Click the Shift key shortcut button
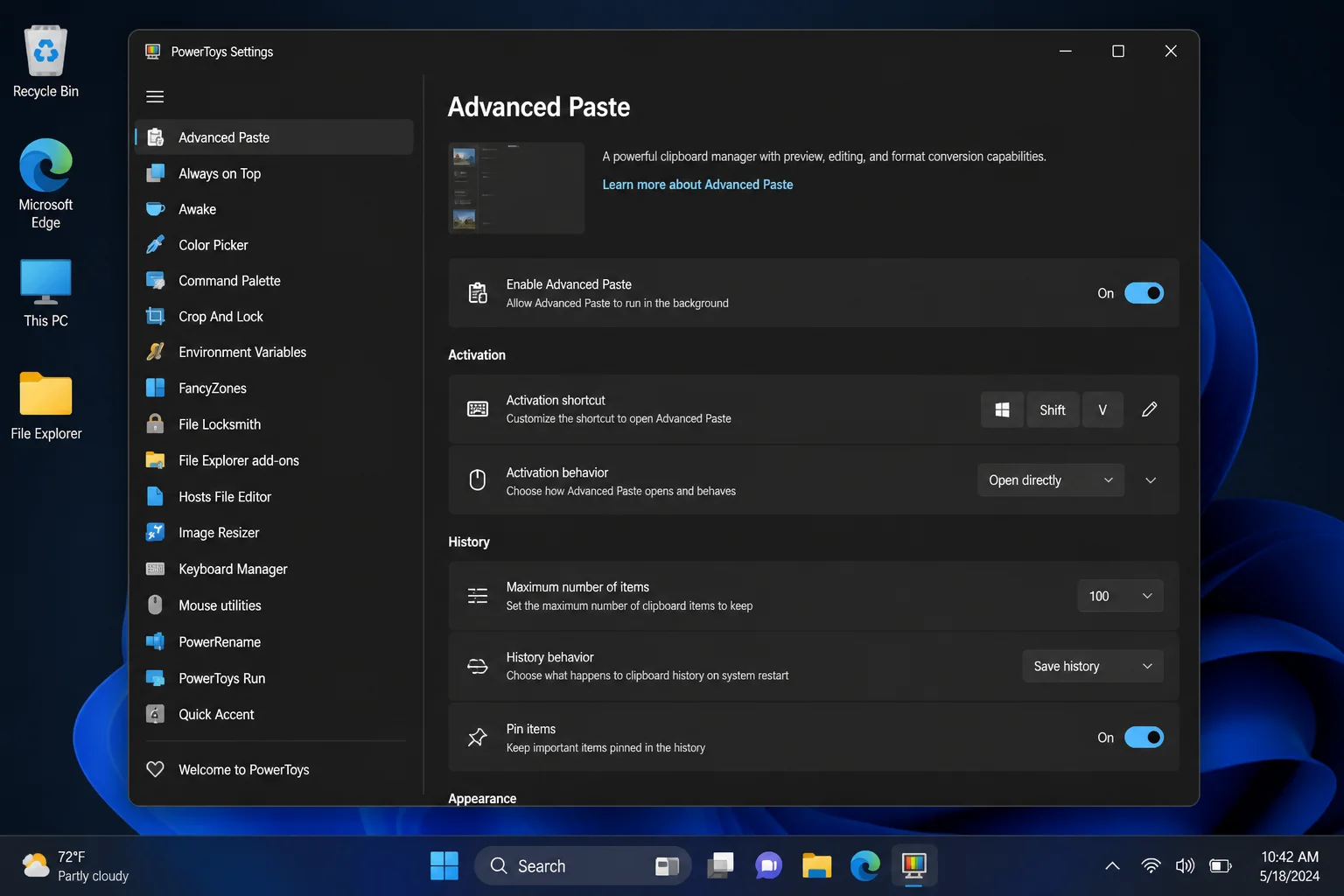This screenshot has height=896, width=1344. coord(1053,409)
